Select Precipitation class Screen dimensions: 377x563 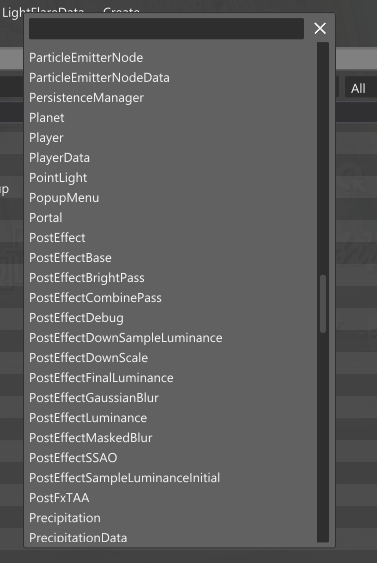(65, 518)
